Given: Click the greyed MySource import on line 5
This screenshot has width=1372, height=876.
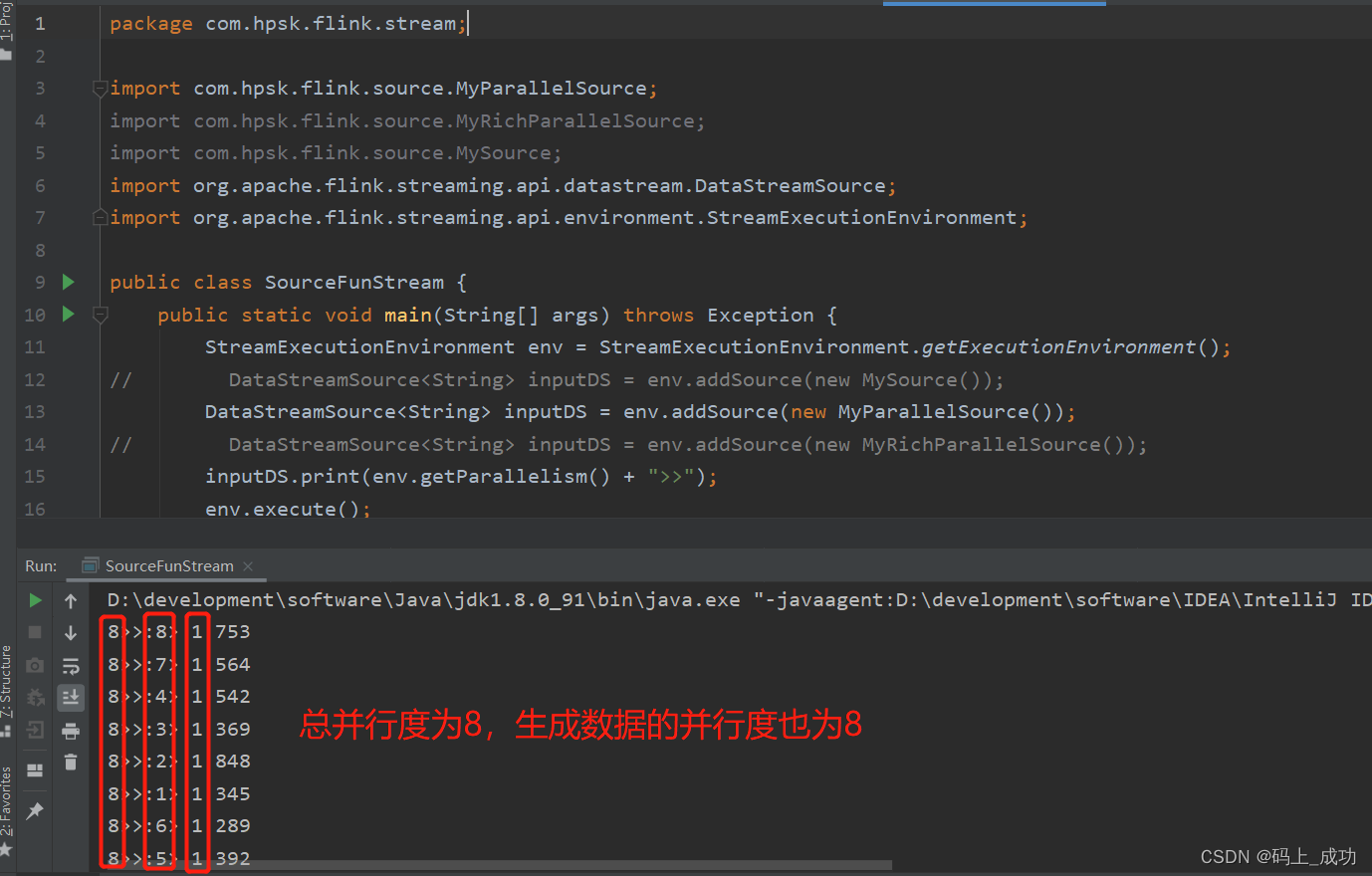Looking at the screenshot, I should click(x=336, y=152).
